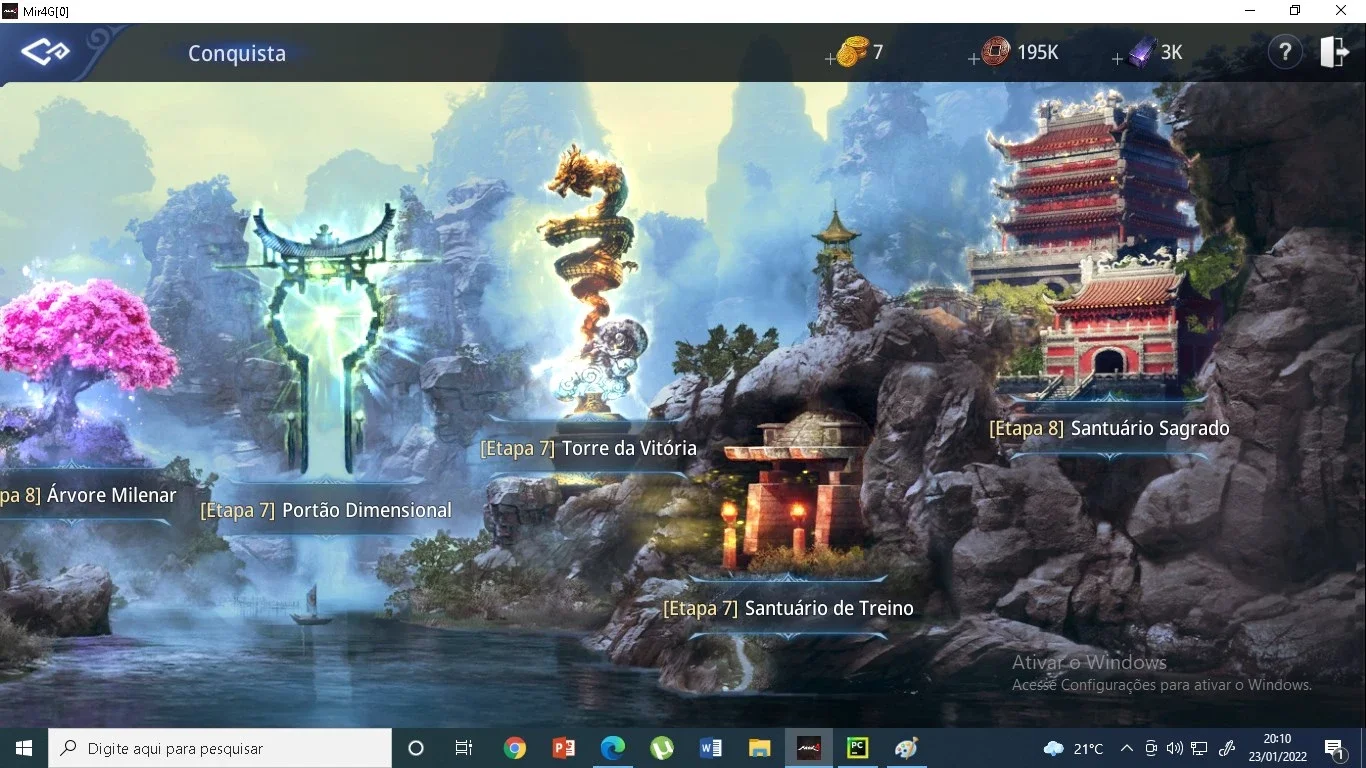Click the gold amount 7

[x=878, y=53]
